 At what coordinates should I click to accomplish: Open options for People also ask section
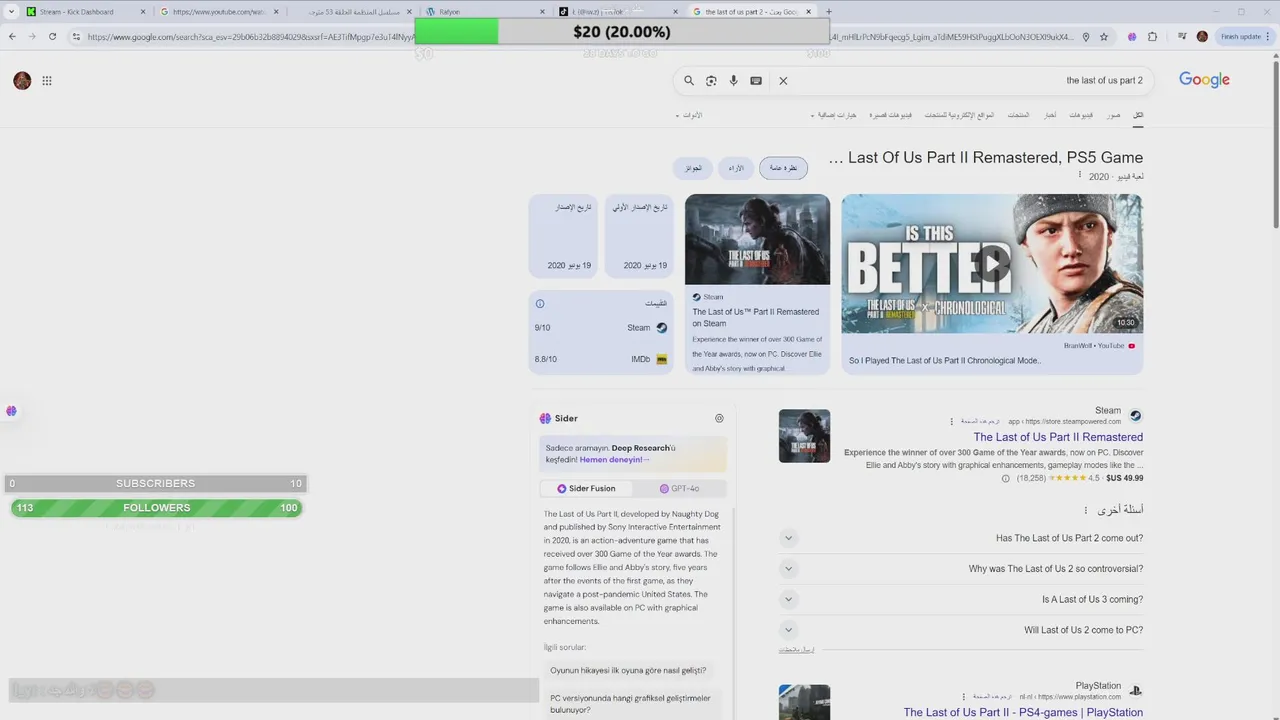coord(1086,510)
